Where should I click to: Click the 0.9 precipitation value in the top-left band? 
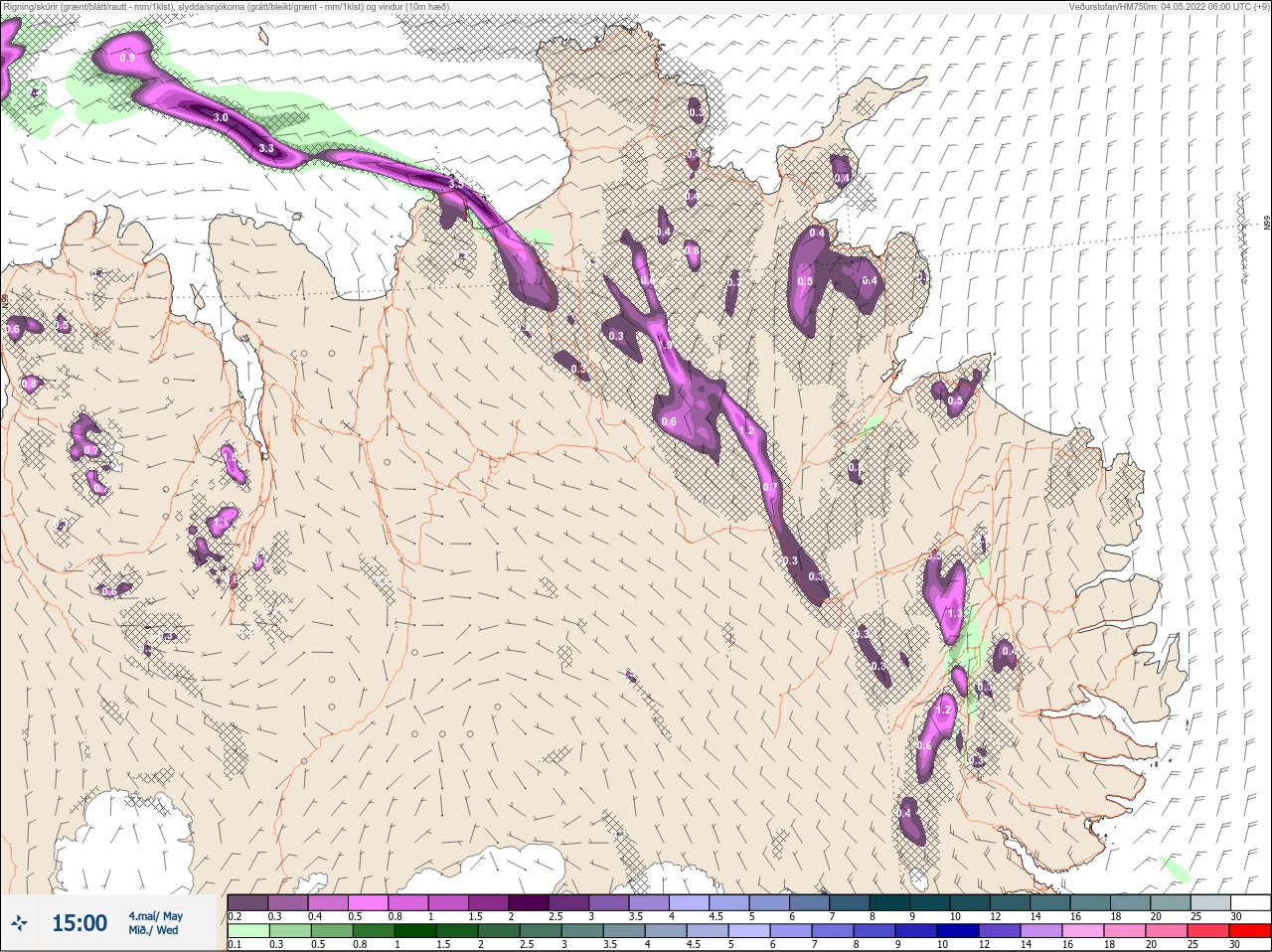(x=127, y=58)
